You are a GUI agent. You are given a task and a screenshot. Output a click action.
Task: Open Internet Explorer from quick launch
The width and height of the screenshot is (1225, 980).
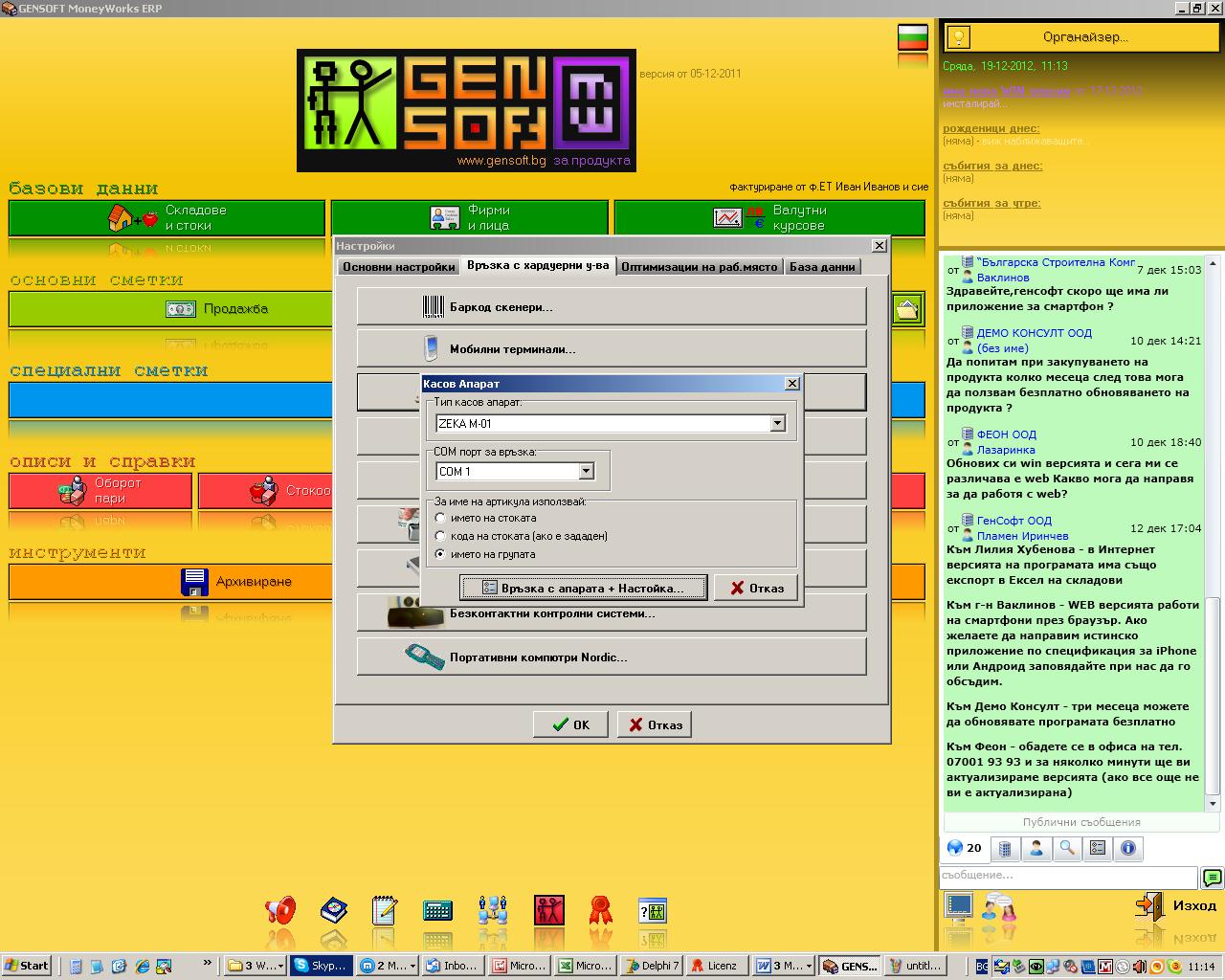click(143, 966)
